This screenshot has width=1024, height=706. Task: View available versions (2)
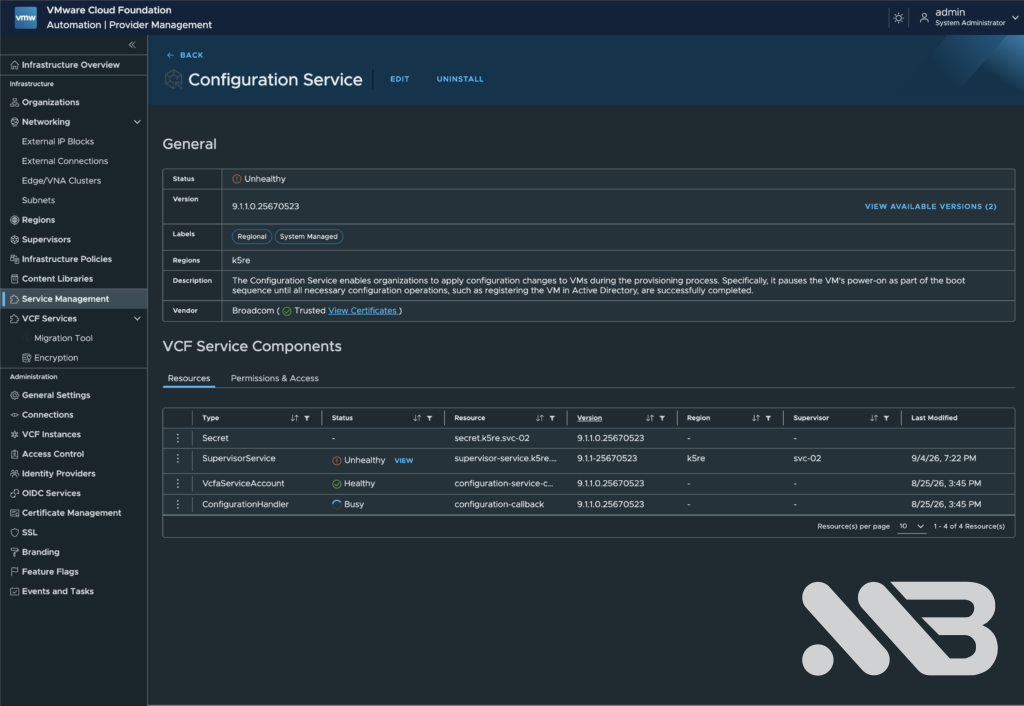[931, 206]
